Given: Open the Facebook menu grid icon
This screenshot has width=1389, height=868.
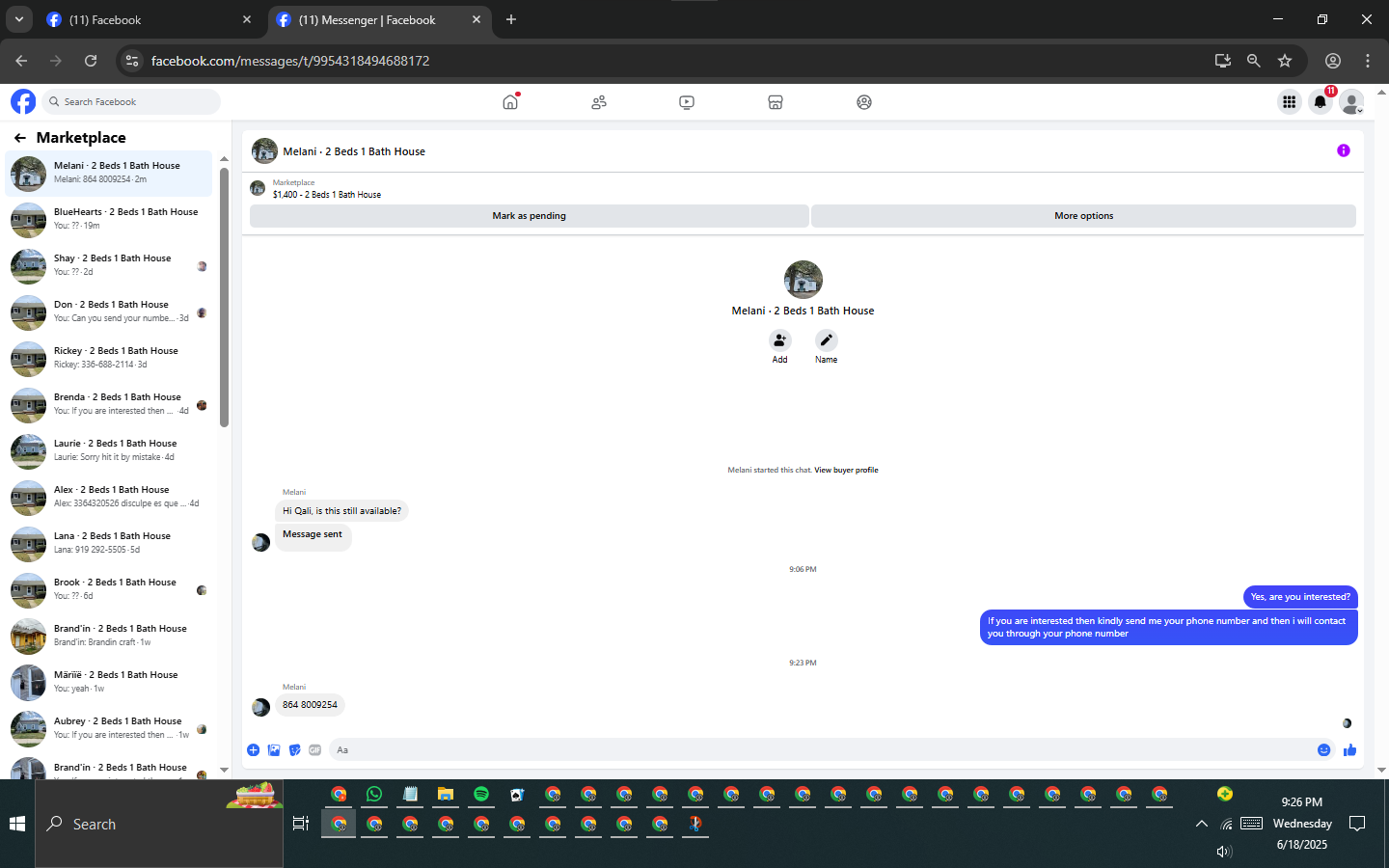Looking at the screenshot, I should [1289, 101].
